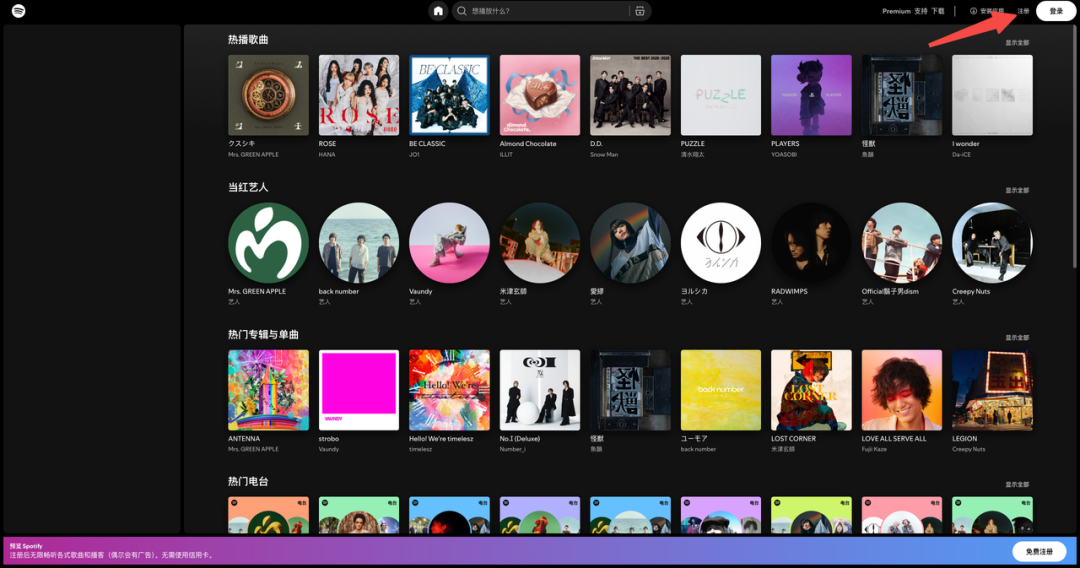
Task: Click the LEGION album title
Action: point(964,439)
